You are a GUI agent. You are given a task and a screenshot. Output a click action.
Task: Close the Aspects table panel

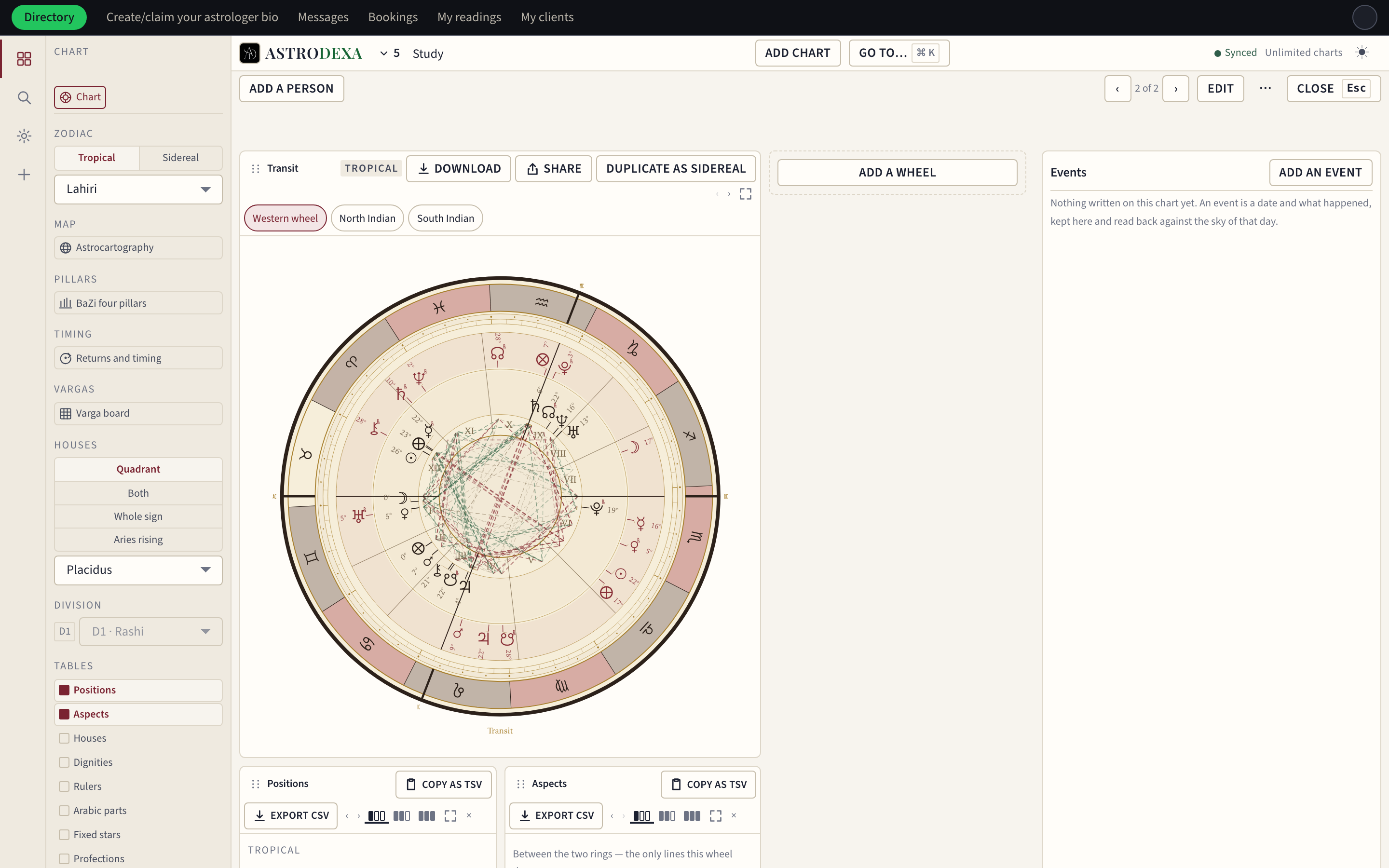(x=734, y=816)
